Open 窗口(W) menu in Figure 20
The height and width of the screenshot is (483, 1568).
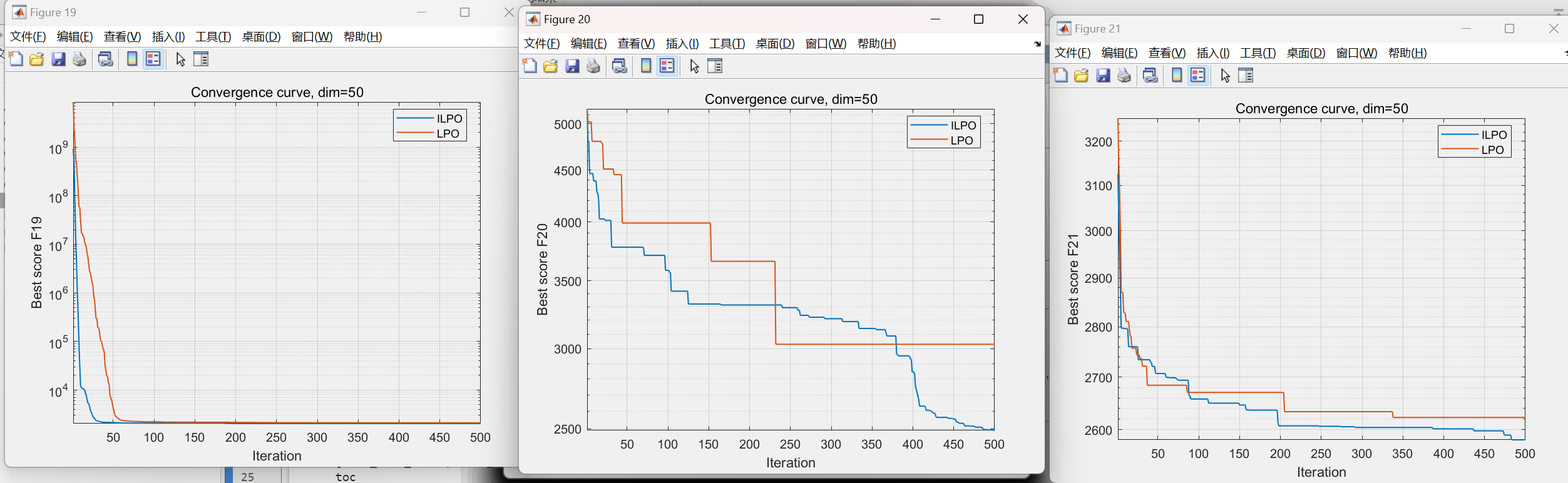[826, 44]
